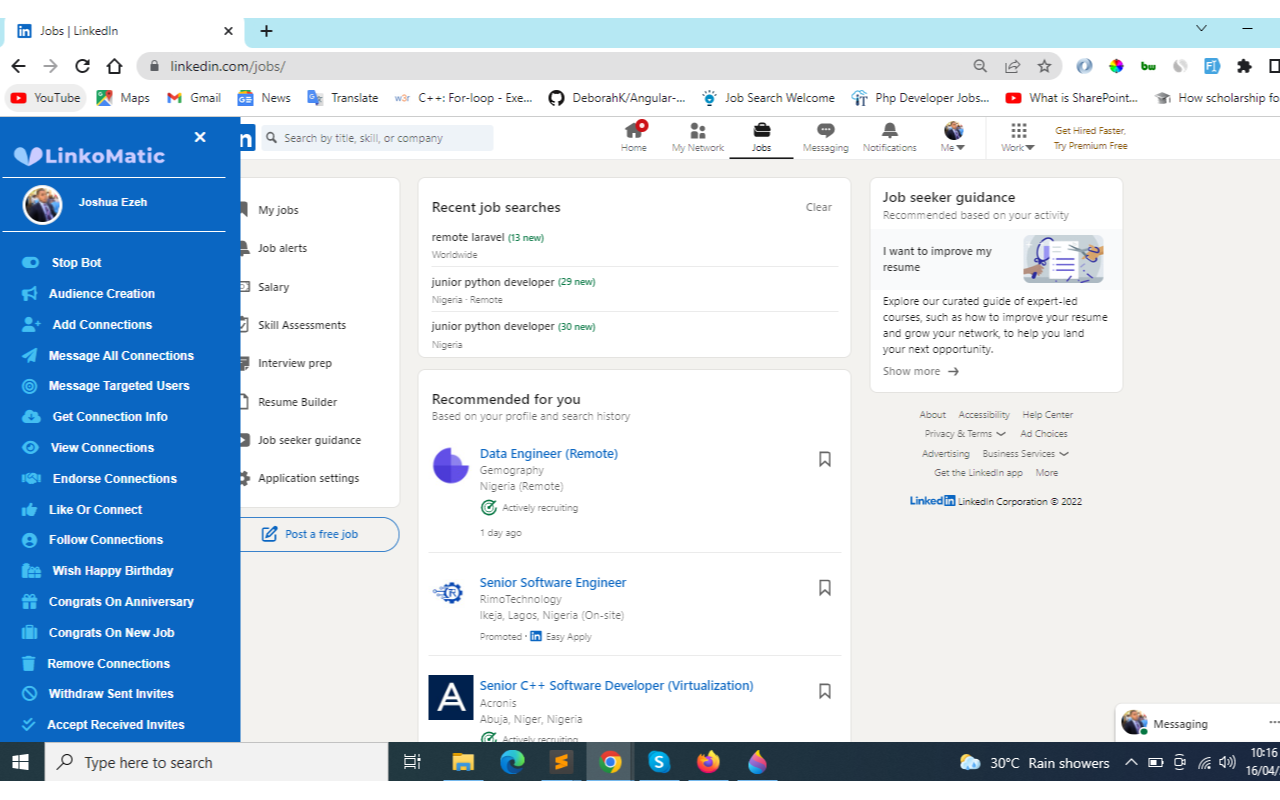Expand Show more in Job seeker guidance
This screenshot has height=800, width=1280.
921,372
